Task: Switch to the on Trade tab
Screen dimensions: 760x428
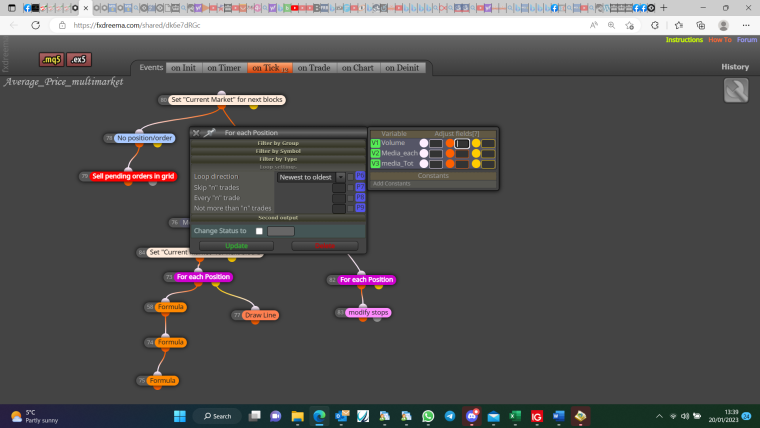Action: pyautogui.click(x=314, y=68)
